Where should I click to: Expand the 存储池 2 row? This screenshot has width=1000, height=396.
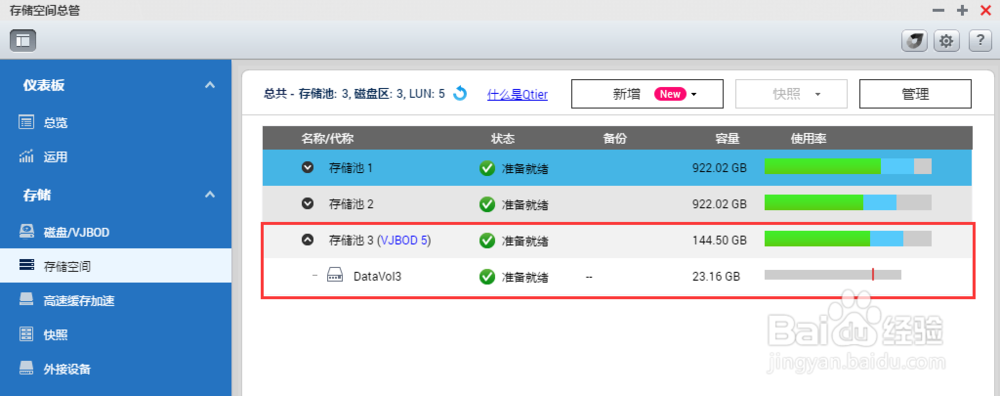307,203
